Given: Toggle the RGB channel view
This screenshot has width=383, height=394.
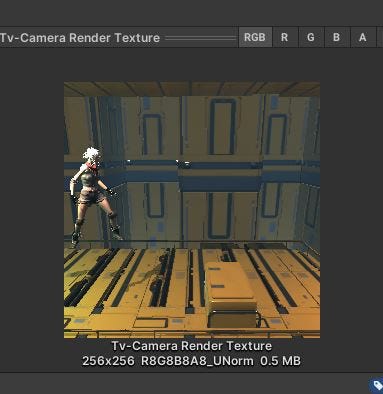Looking at the screenshot, I should [255, 37].
